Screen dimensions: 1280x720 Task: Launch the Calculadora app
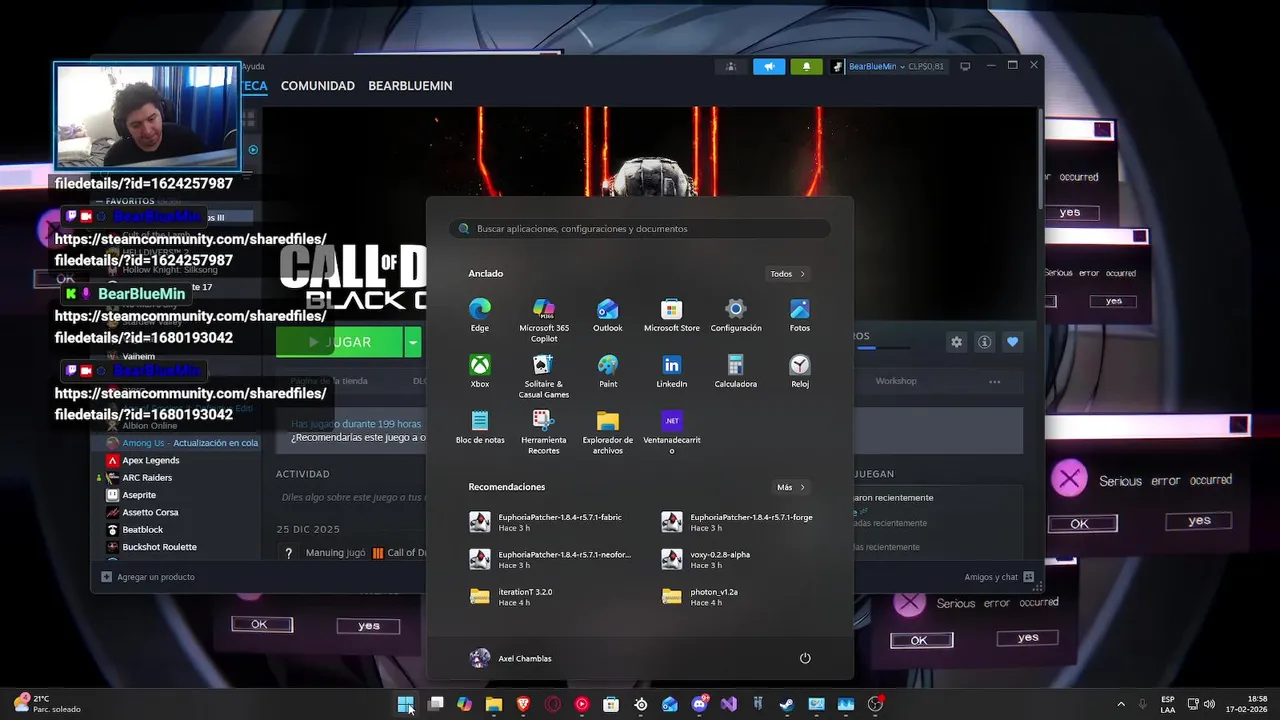[736, 372]
